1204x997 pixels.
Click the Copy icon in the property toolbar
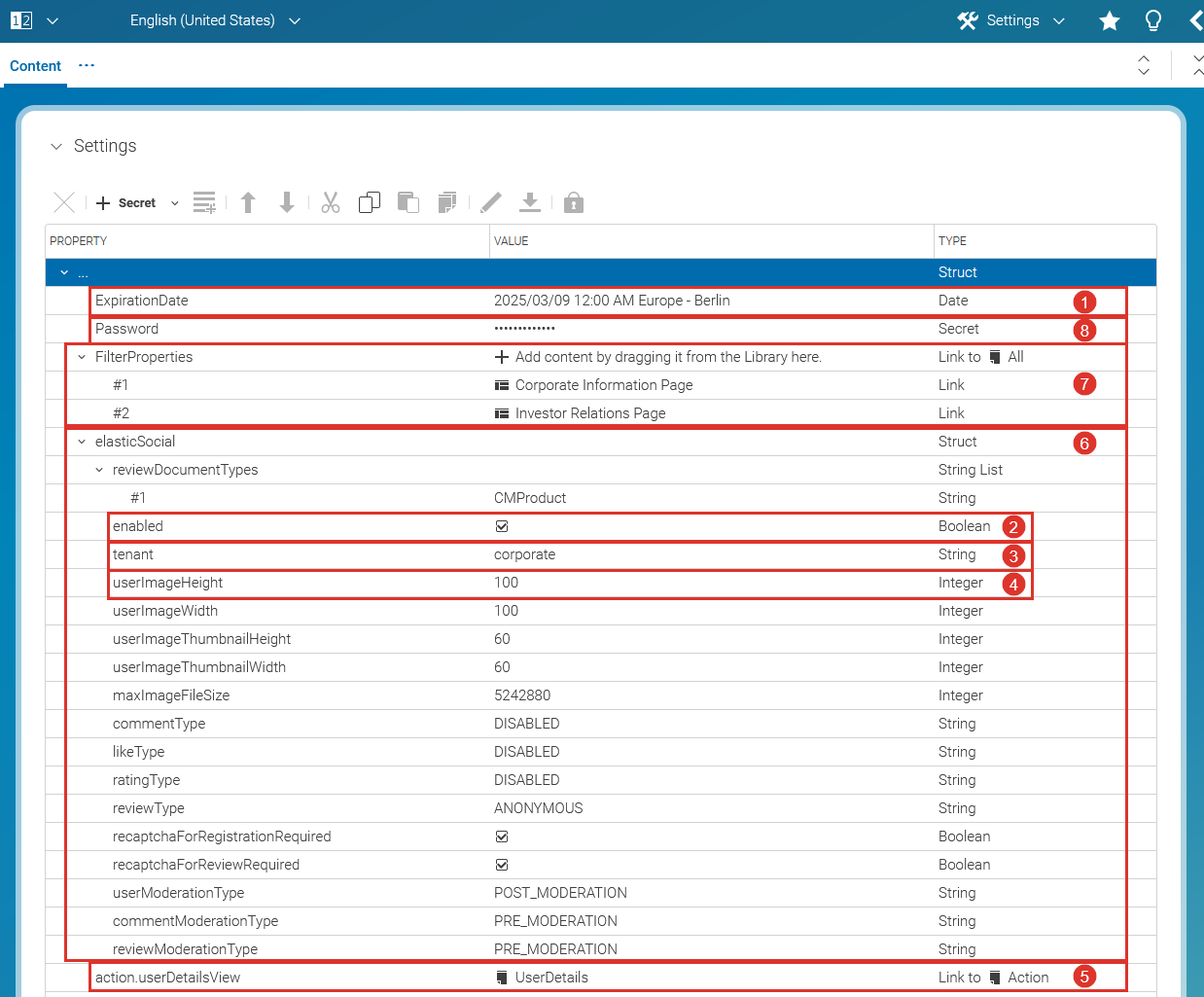370,202
